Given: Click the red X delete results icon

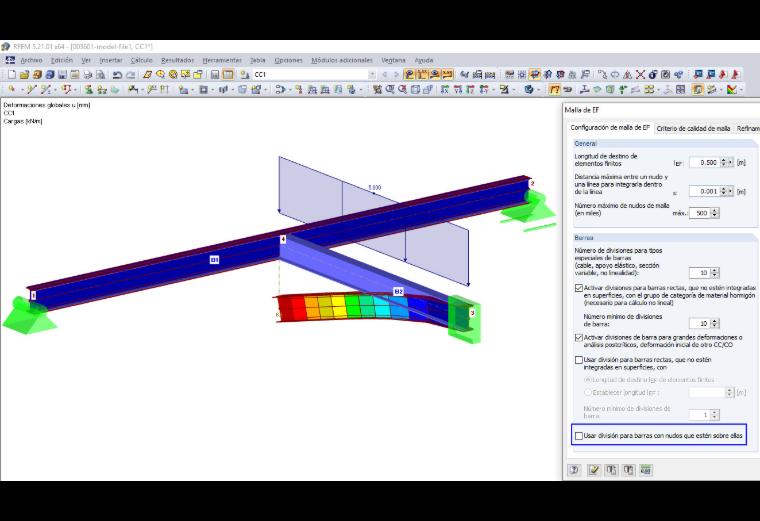Looking at the screenshot, I should coord(640,74).
